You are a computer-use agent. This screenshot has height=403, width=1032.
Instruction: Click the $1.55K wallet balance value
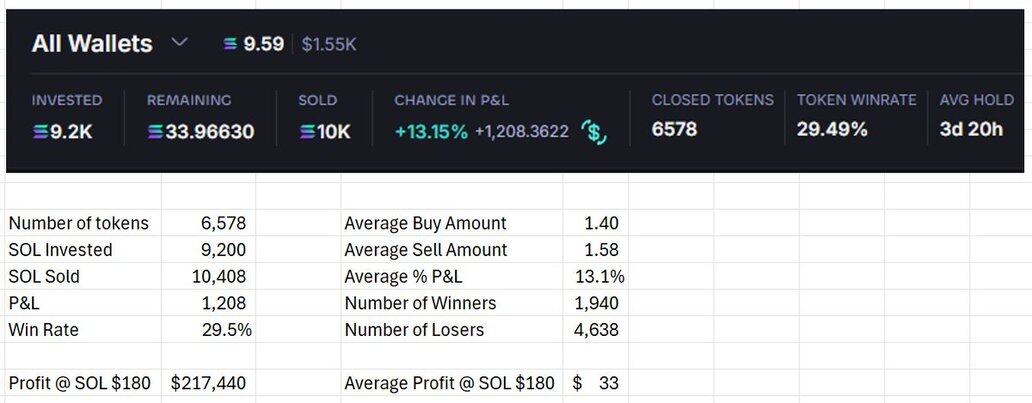[329, 44]
